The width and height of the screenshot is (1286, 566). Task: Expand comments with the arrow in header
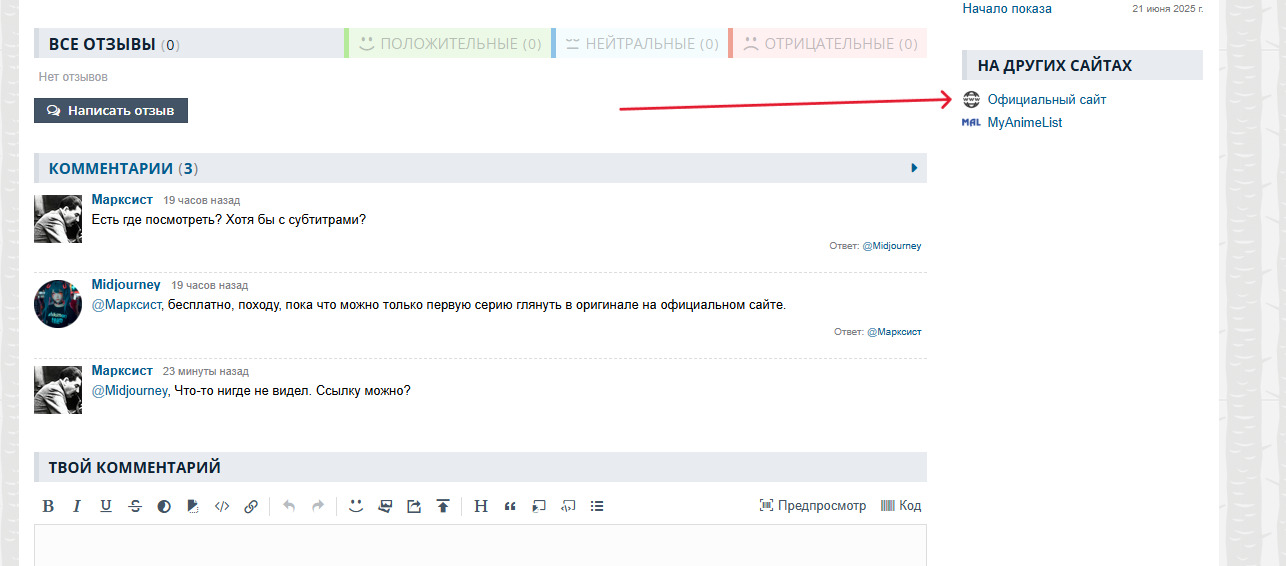[914, 168]
